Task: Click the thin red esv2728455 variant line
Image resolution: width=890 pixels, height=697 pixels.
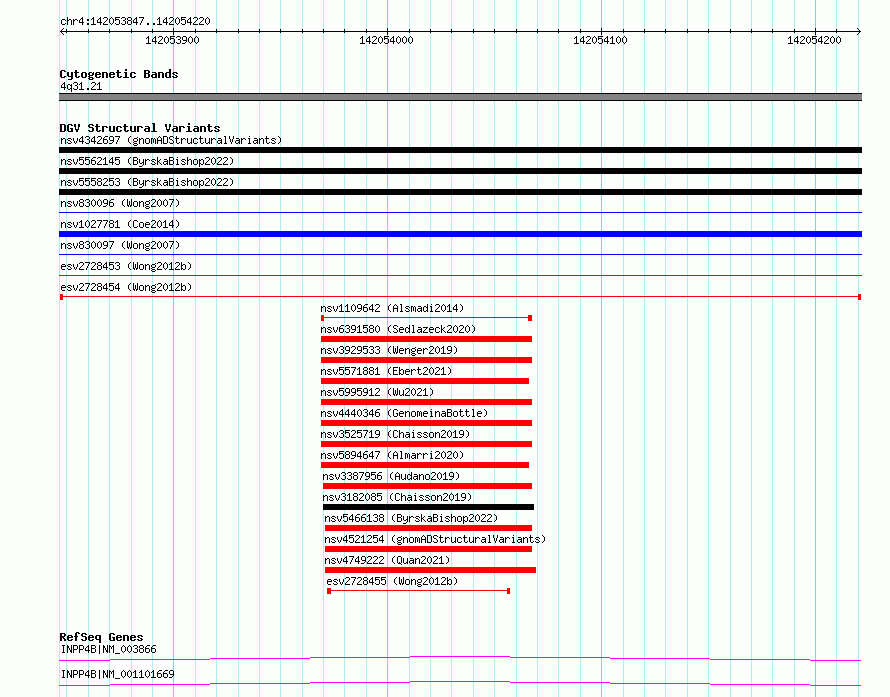Action: pos(419,591)
